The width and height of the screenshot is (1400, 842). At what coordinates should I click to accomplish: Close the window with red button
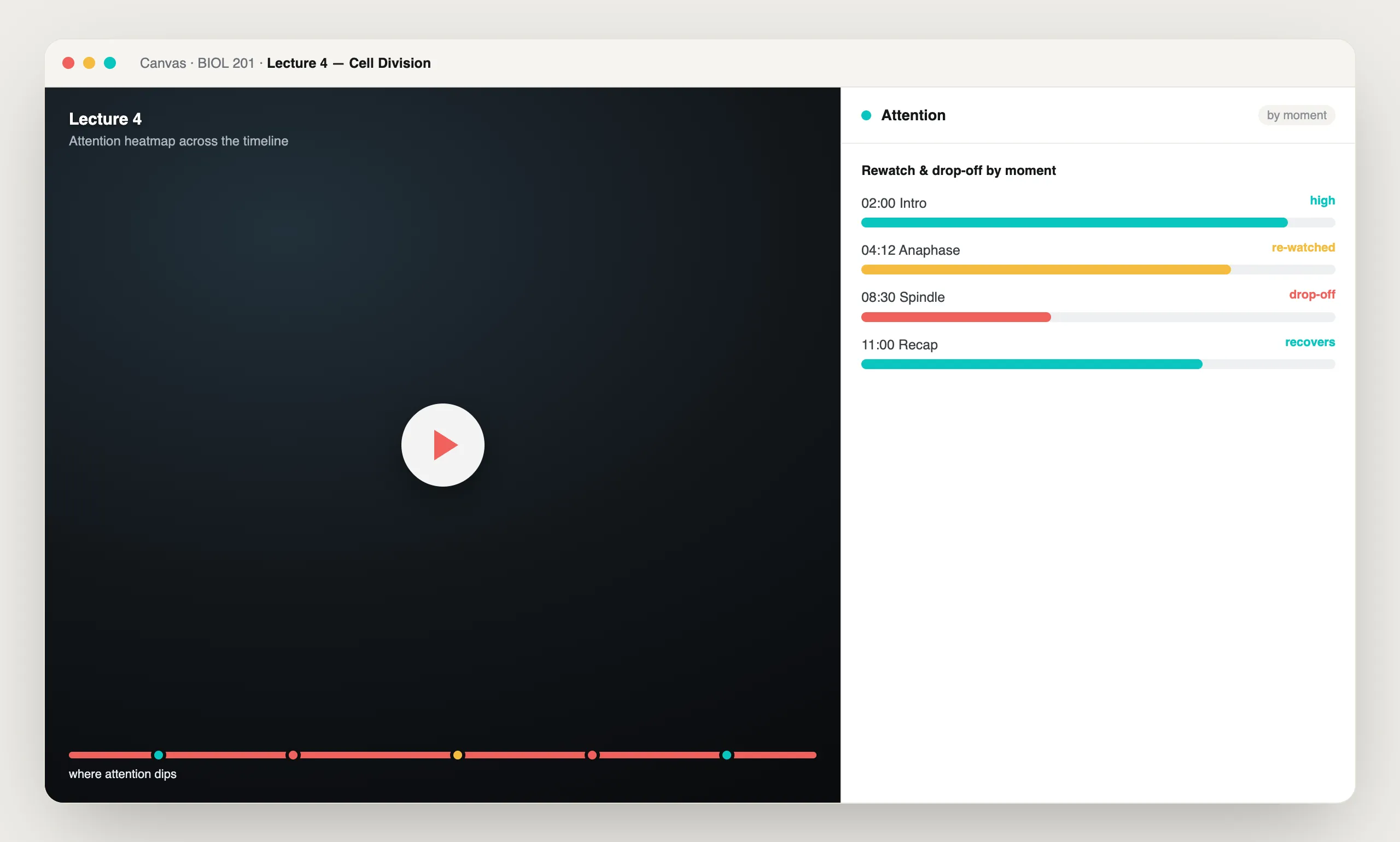pyautogui.click(x=68, y=63)
